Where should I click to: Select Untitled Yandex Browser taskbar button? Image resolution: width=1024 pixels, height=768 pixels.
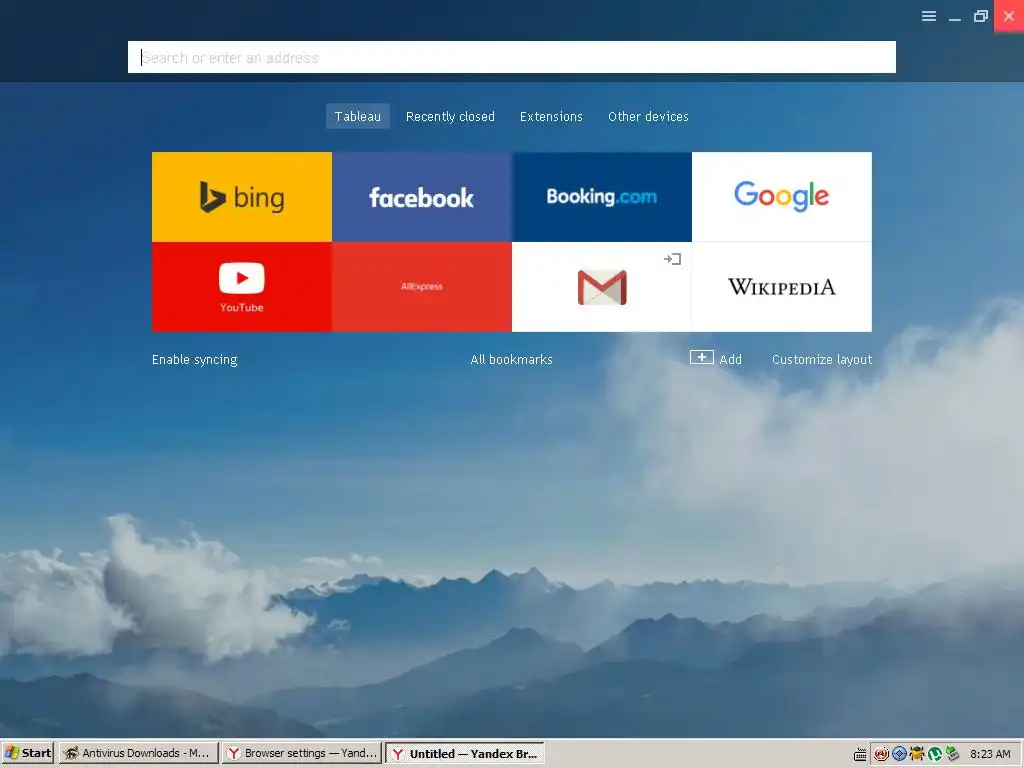pos(465,753)
